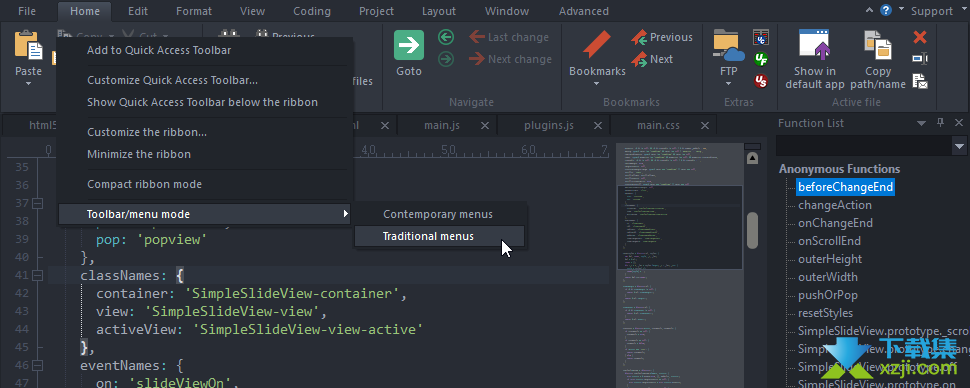Choose Customize the ribbon...
This screenshot has width=970, height=388.
[205, 132]
